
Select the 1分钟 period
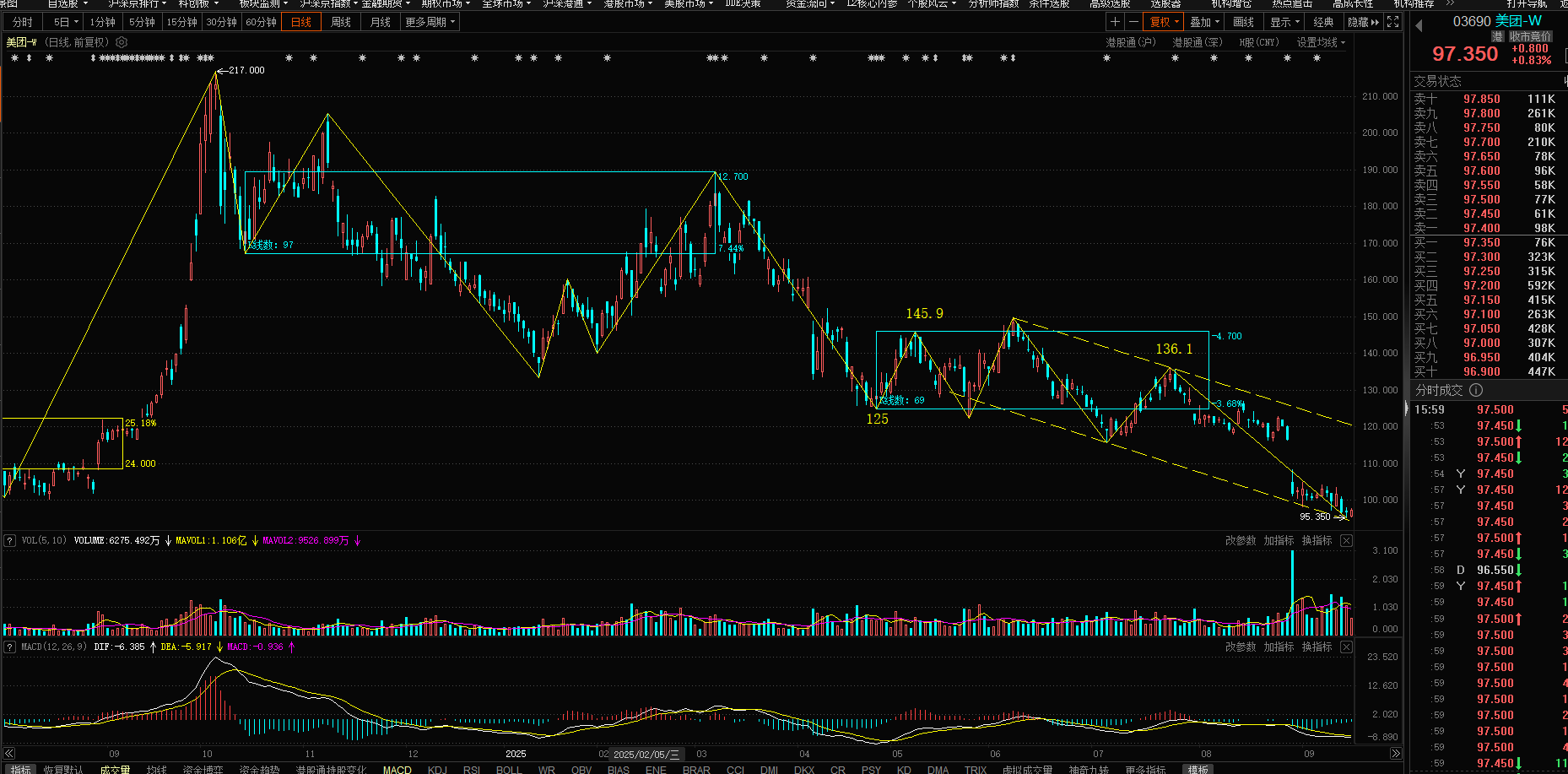pos(102,22)
